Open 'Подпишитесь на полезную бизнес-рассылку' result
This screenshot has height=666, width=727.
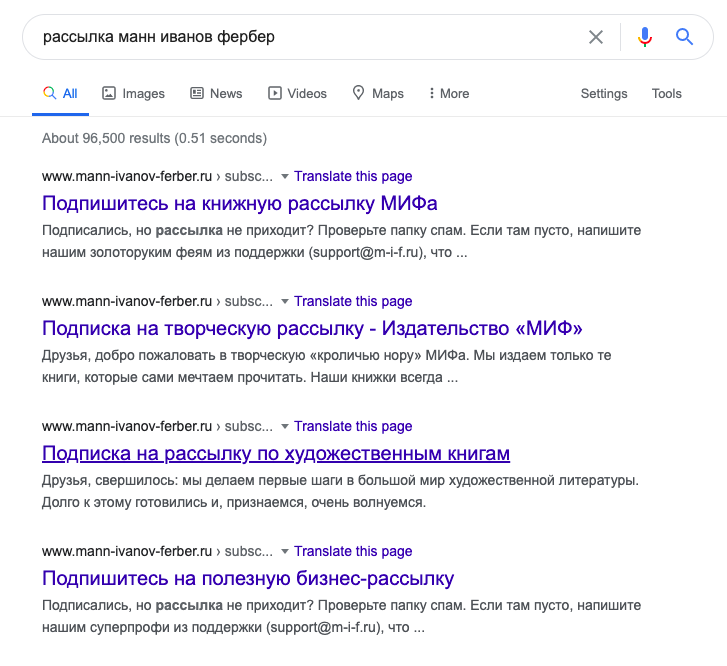click(248, 578)
